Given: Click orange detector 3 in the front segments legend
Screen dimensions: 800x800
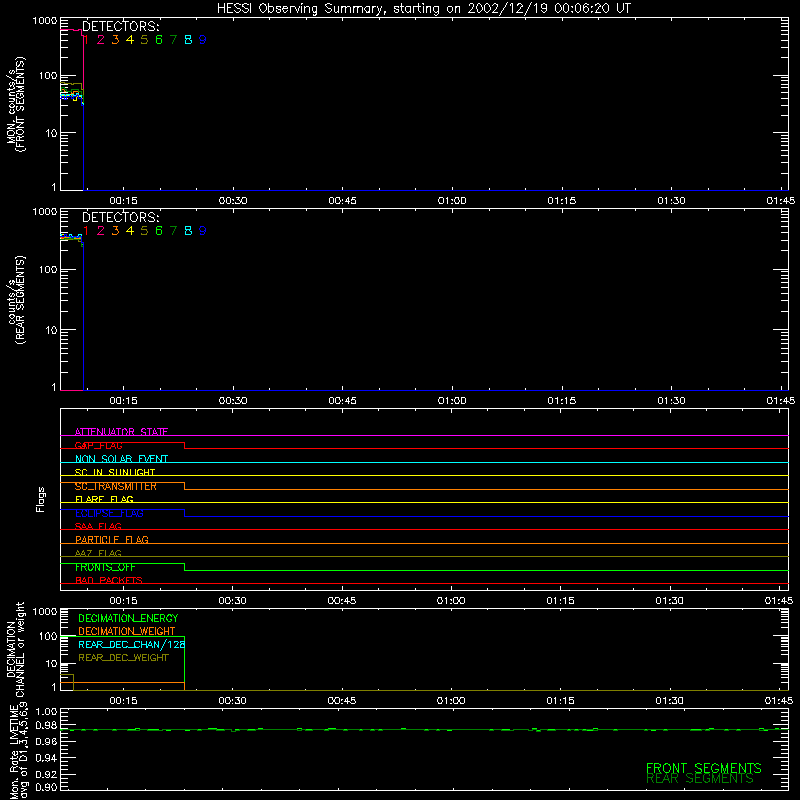Looking at the screenshot, I should click(115, 40).
